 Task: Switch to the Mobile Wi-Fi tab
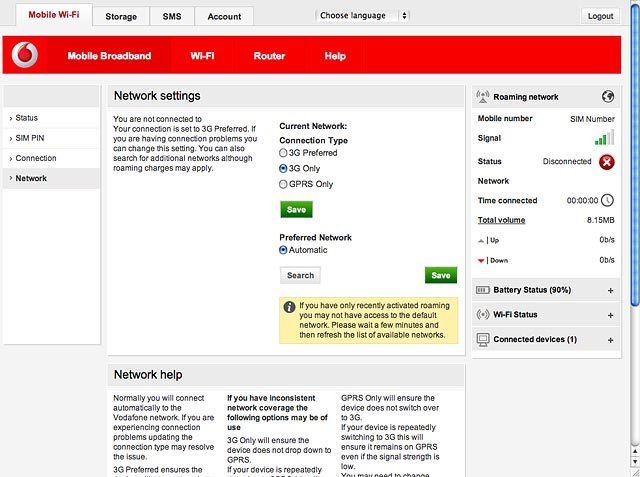click(x=54, y=15)
